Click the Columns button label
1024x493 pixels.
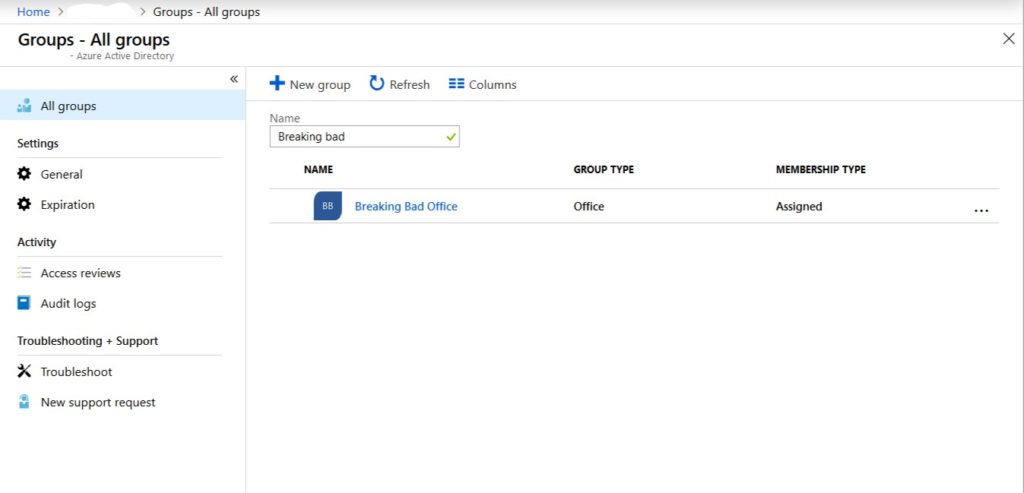pos(492,85)
